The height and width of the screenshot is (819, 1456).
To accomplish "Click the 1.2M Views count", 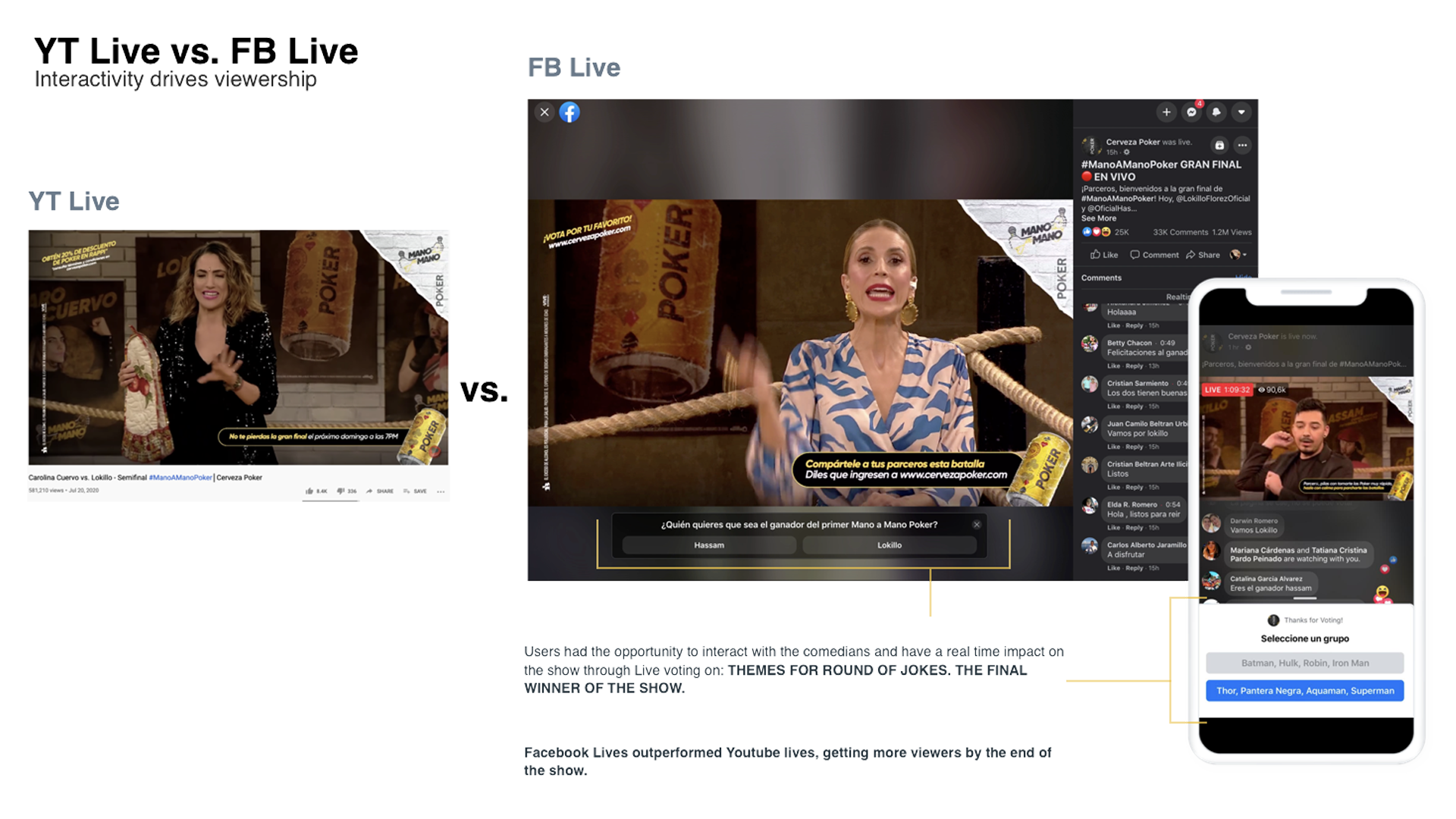I will click(x=1232, y=232).
